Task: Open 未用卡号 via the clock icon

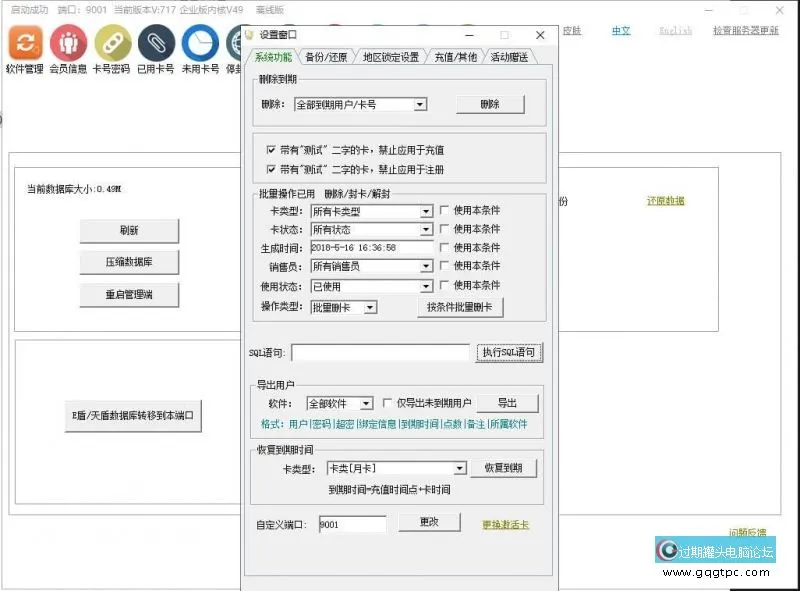Action: [x=199, y=44]
